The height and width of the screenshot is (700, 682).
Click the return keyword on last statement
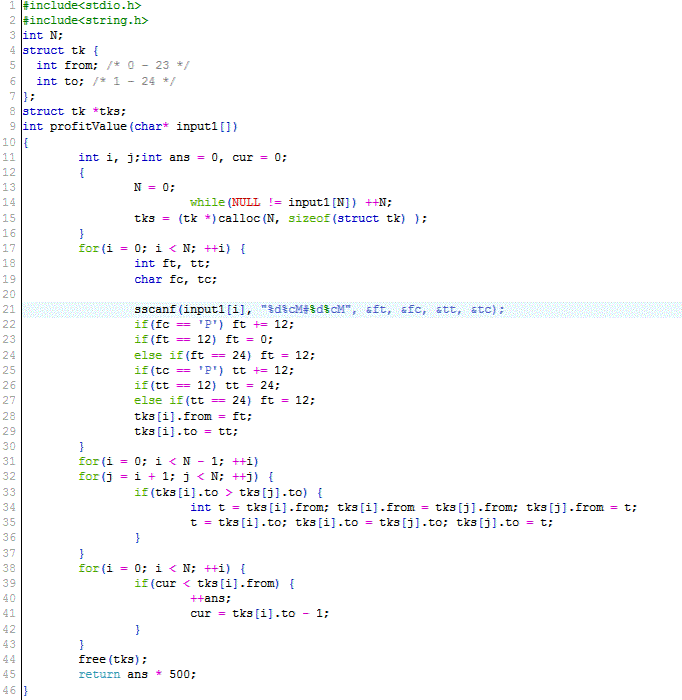[x=99, y=674]
